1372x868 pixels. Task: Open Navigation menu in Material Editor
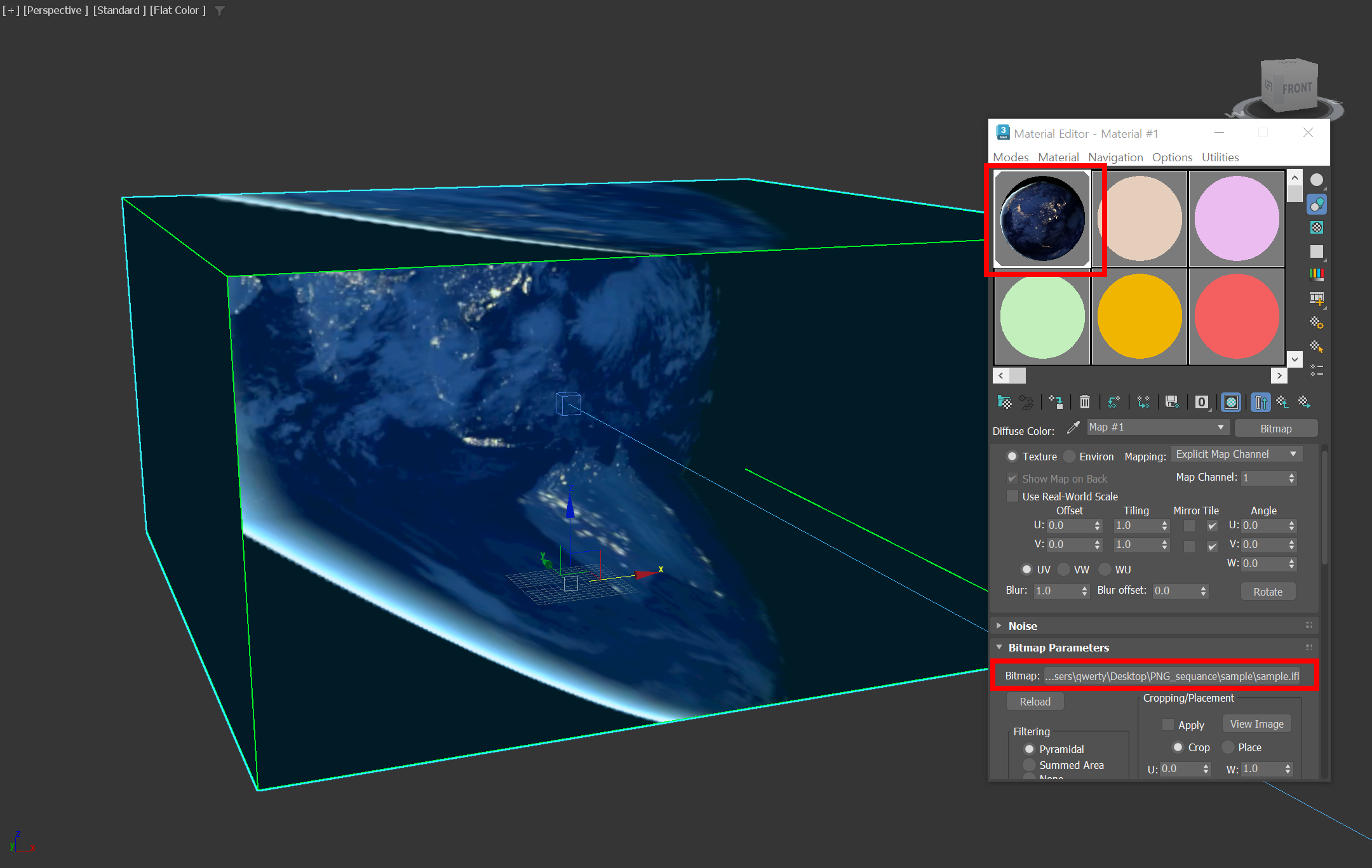click(x=1115, y=157)
